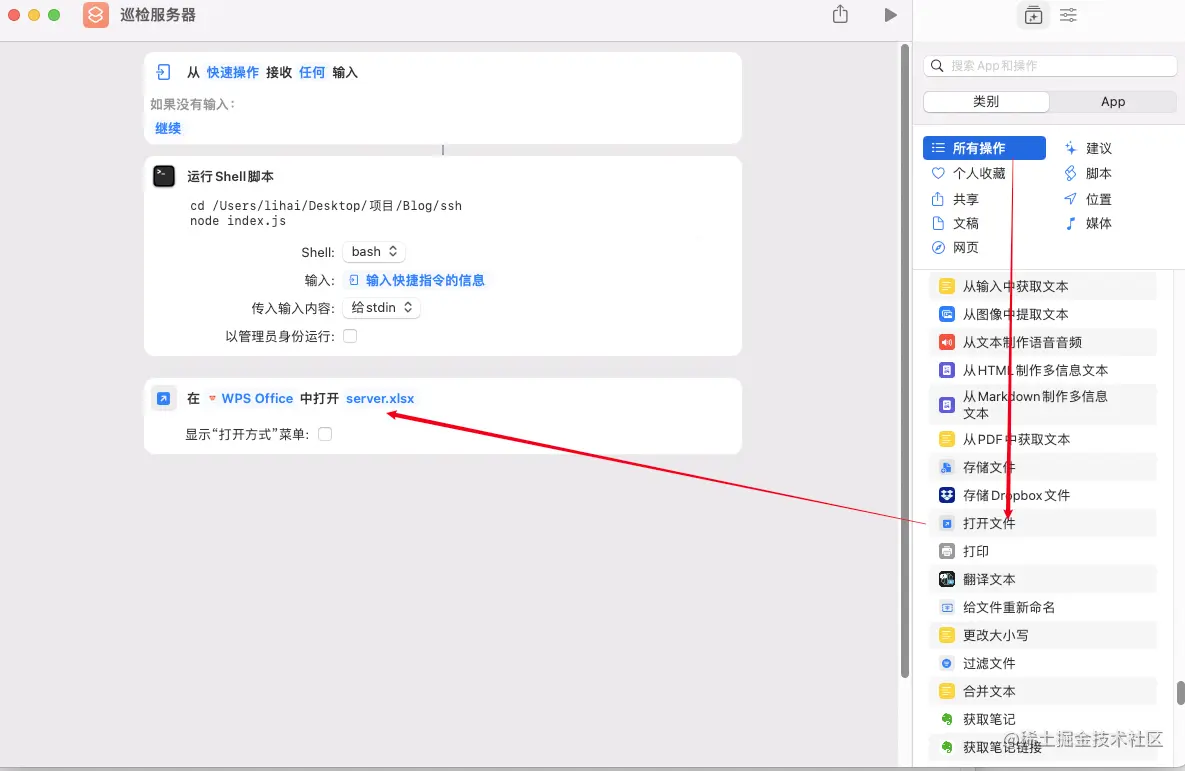Click the icon beside 合并文本

coord(946,691)
